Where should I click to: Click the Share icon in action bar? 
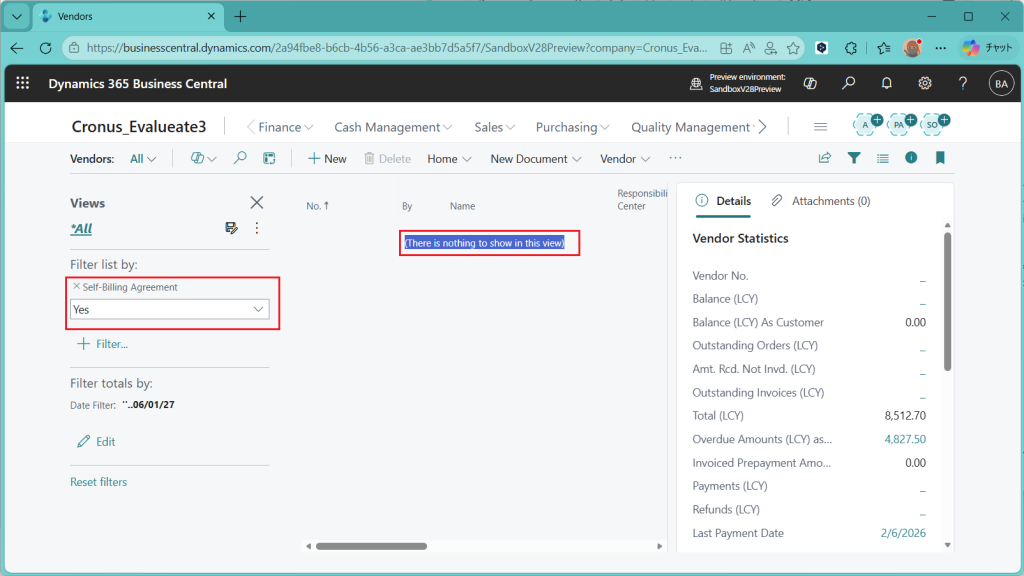click(825, 158)
